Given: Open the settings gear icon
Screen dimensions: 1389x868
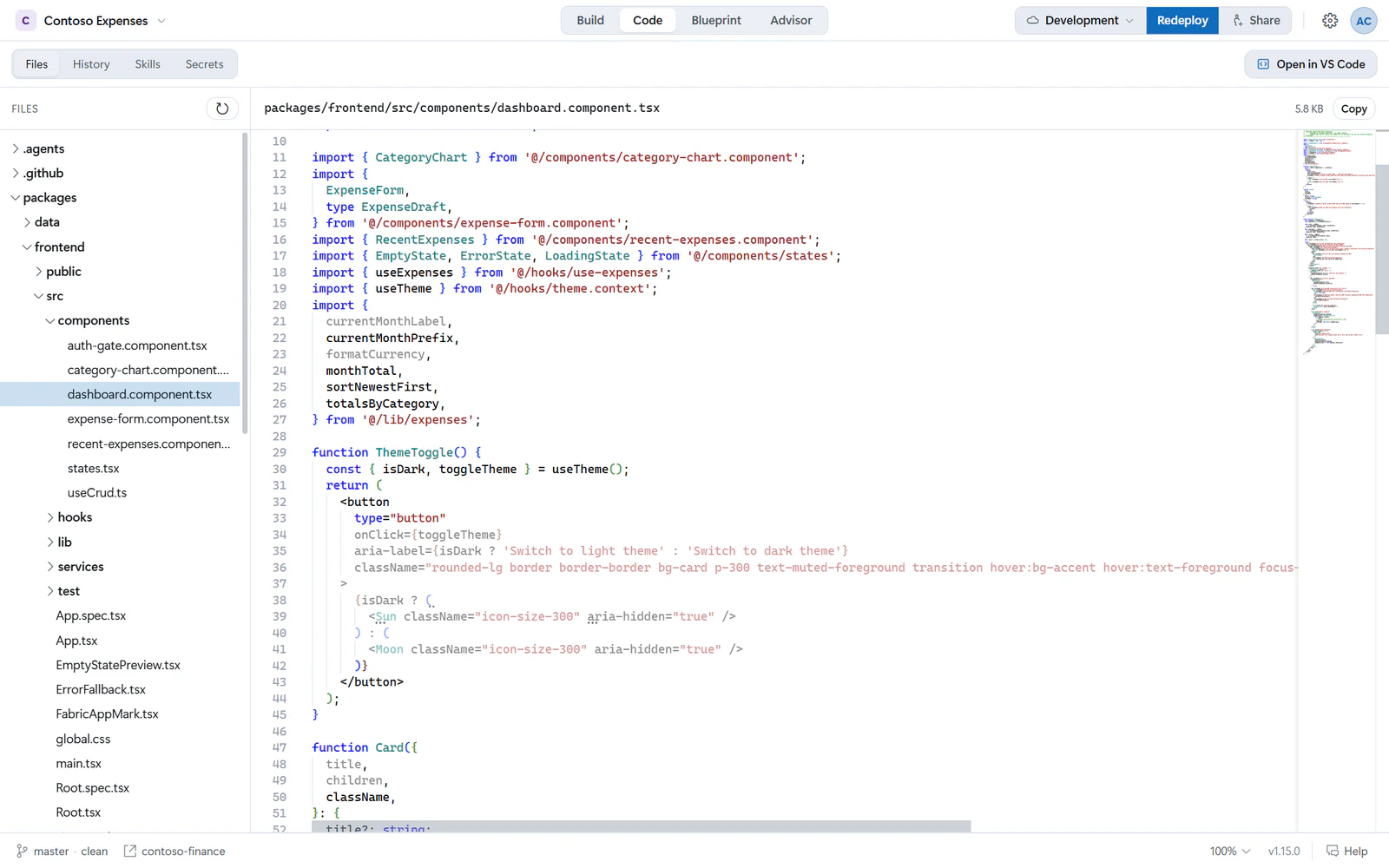Looking at the screenshot, I should tap(1330, 21).
